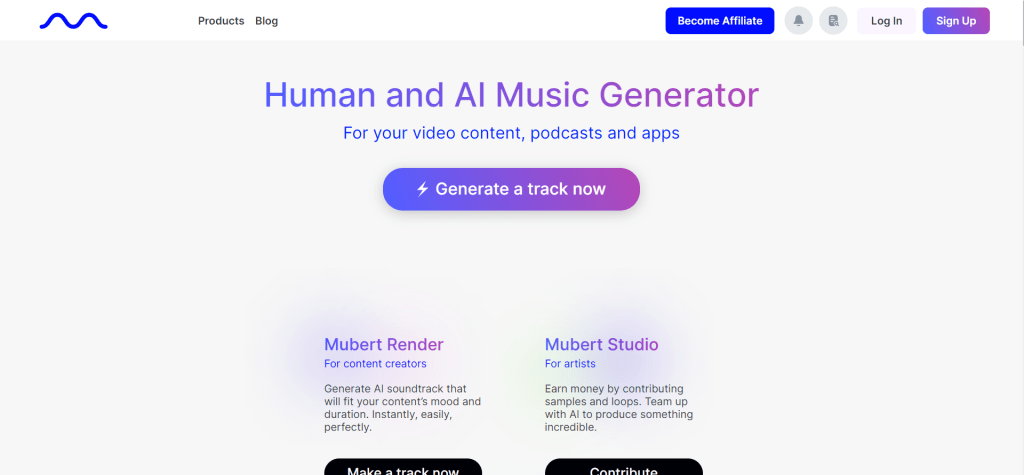Select the For artists subtitle
This screenshot has width=1024, height=475.
tap(570, 364)
